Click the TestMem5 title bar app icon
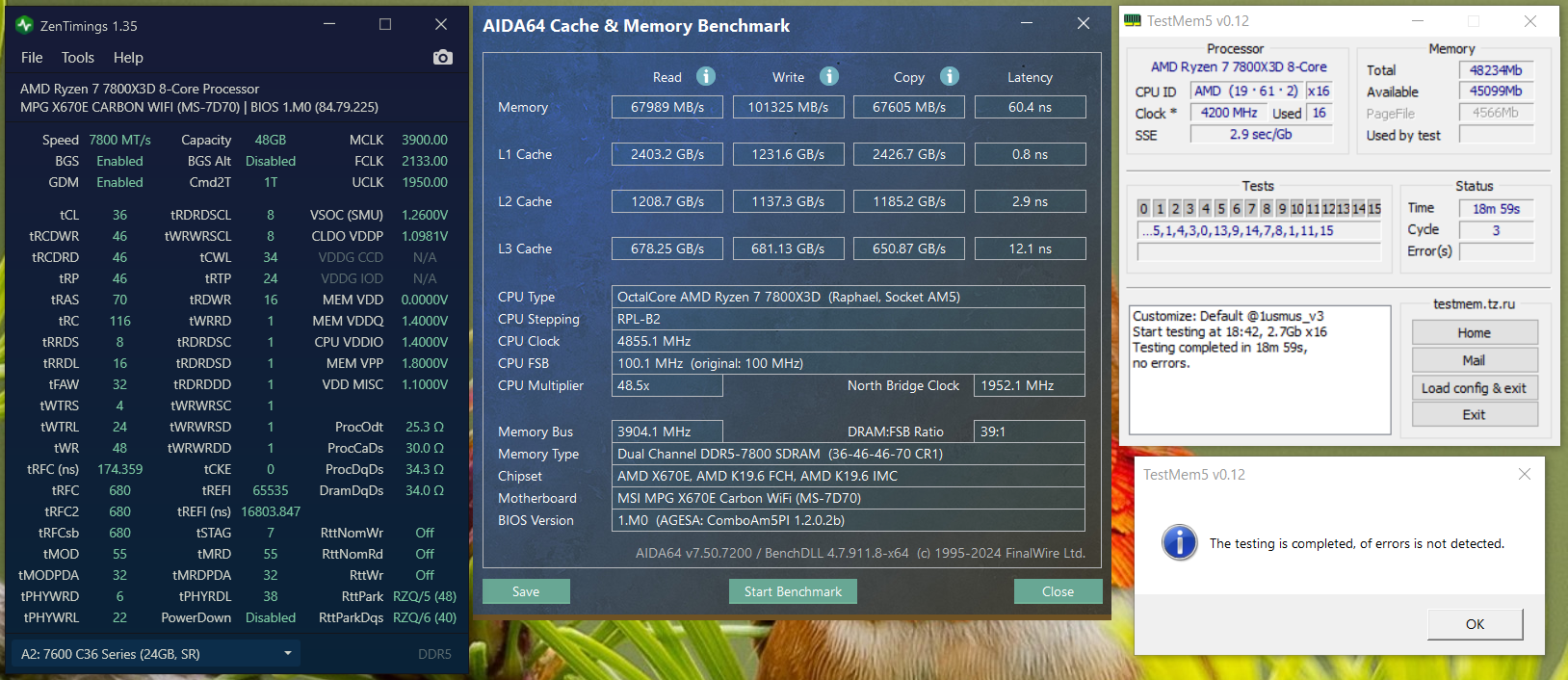1568x680 pixels. coord(1134,20)
